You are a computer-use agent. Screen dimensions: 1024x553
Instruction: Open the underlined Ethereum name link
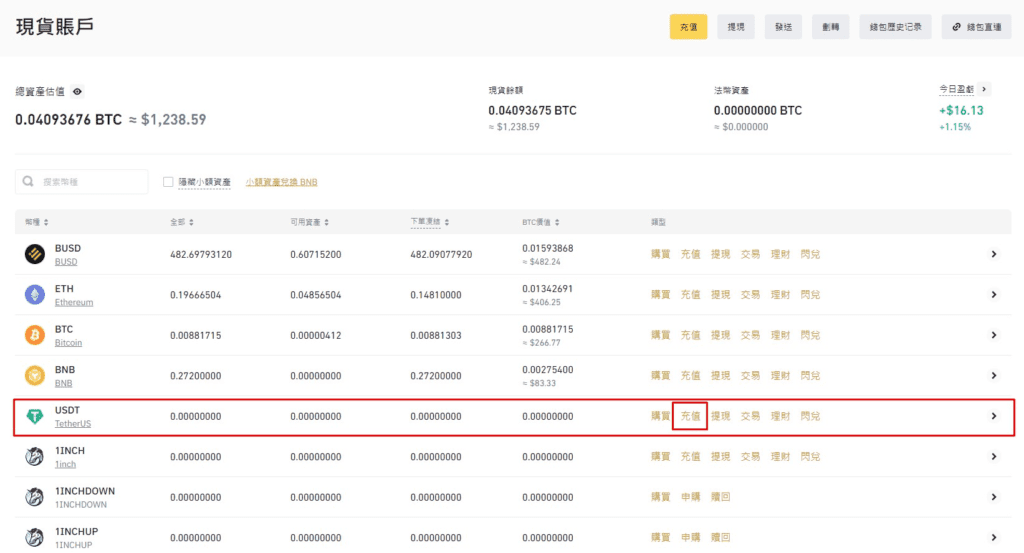(x=74, y=302)
